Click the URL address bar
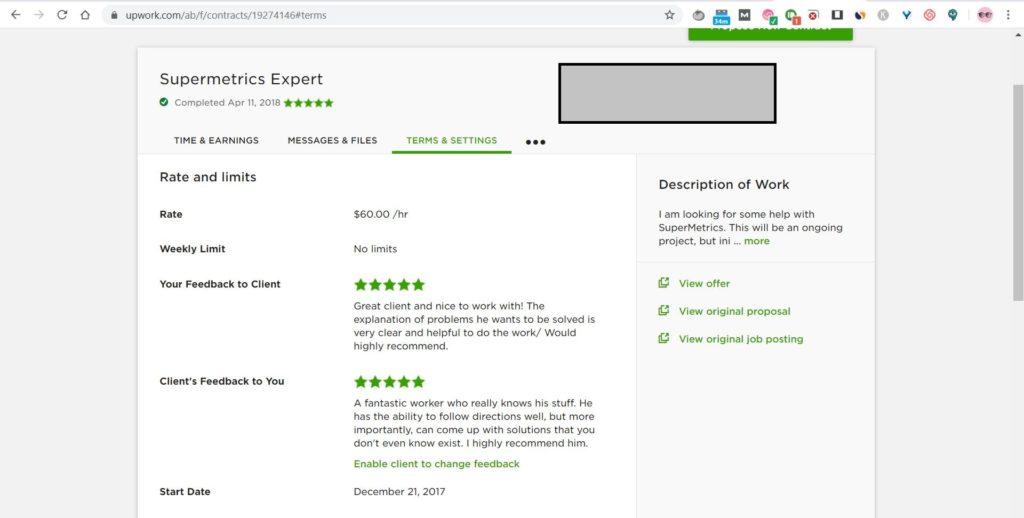This screenshot has width=1024, height=518. click(x=380, y=15)
